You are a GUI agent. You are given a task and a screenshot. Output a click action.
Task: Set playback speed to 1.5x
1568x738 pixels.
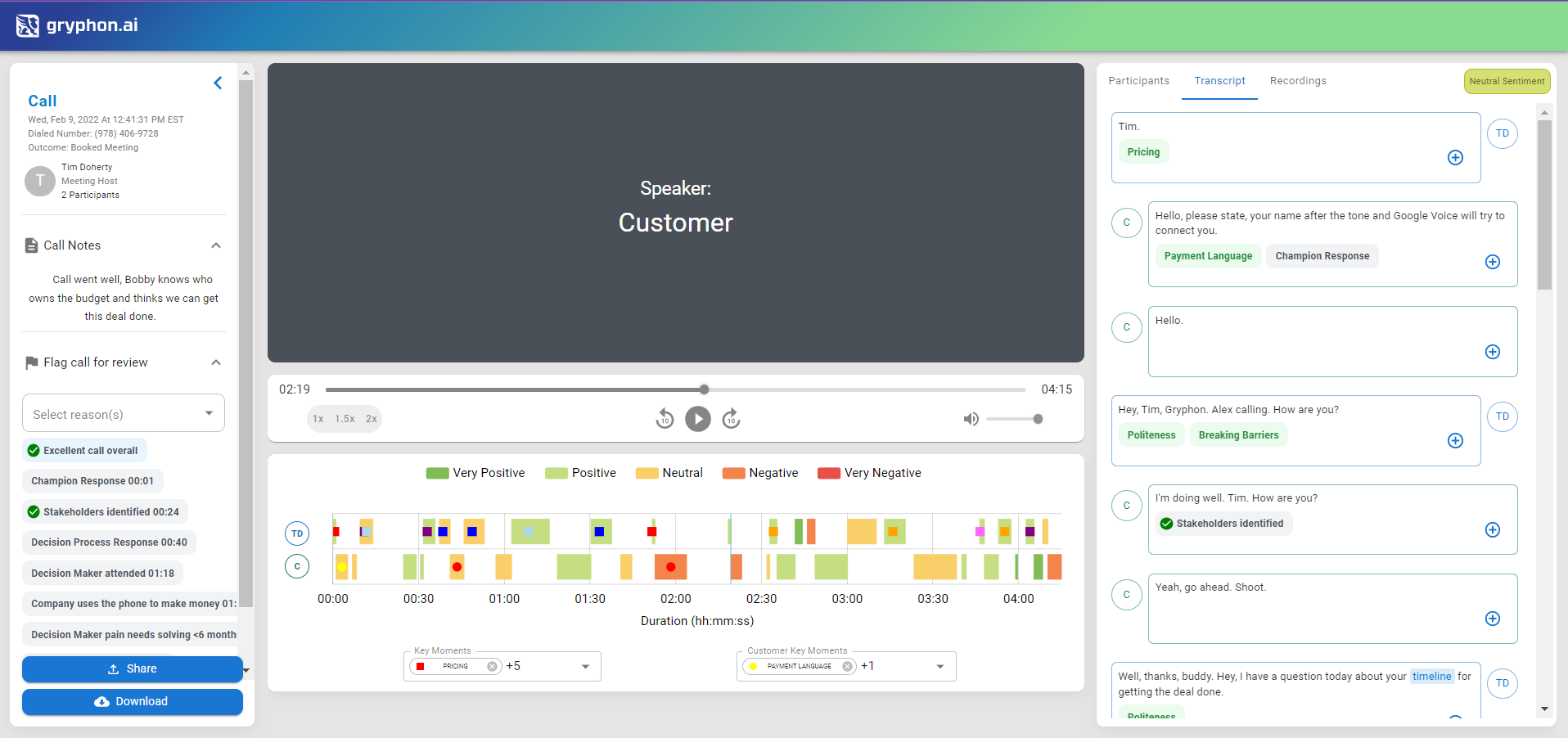tap(345, 419)
